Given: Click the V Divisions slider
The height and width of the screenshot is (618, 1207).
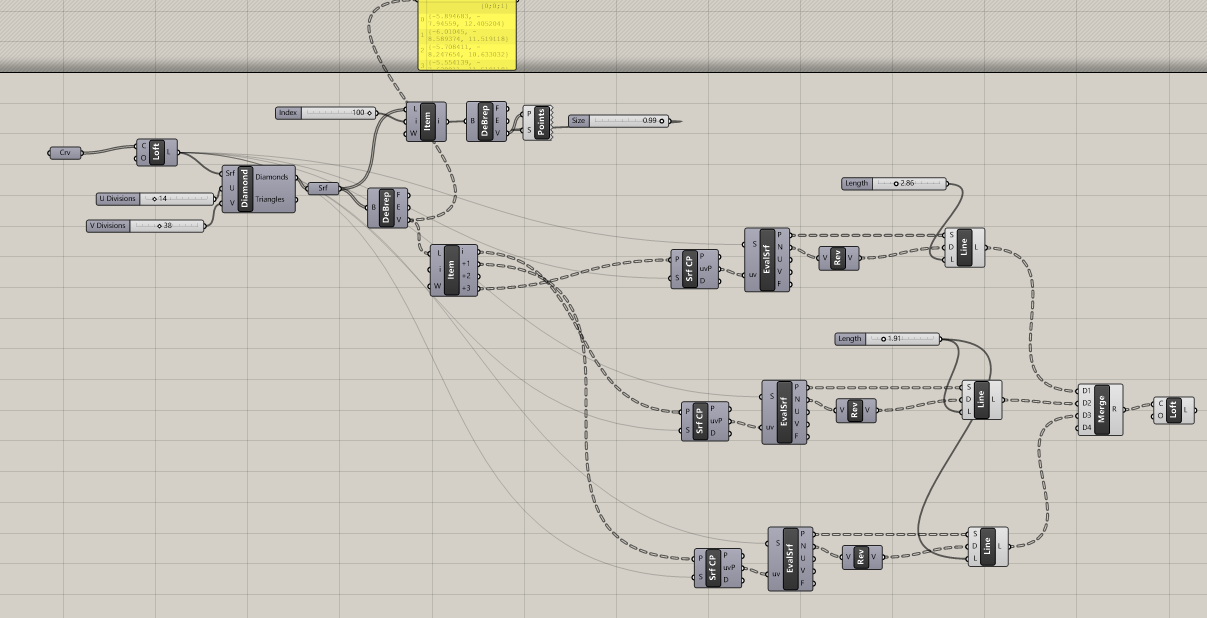Looking at the screenshot, I should pyautogui.click(x=168, y=226).
